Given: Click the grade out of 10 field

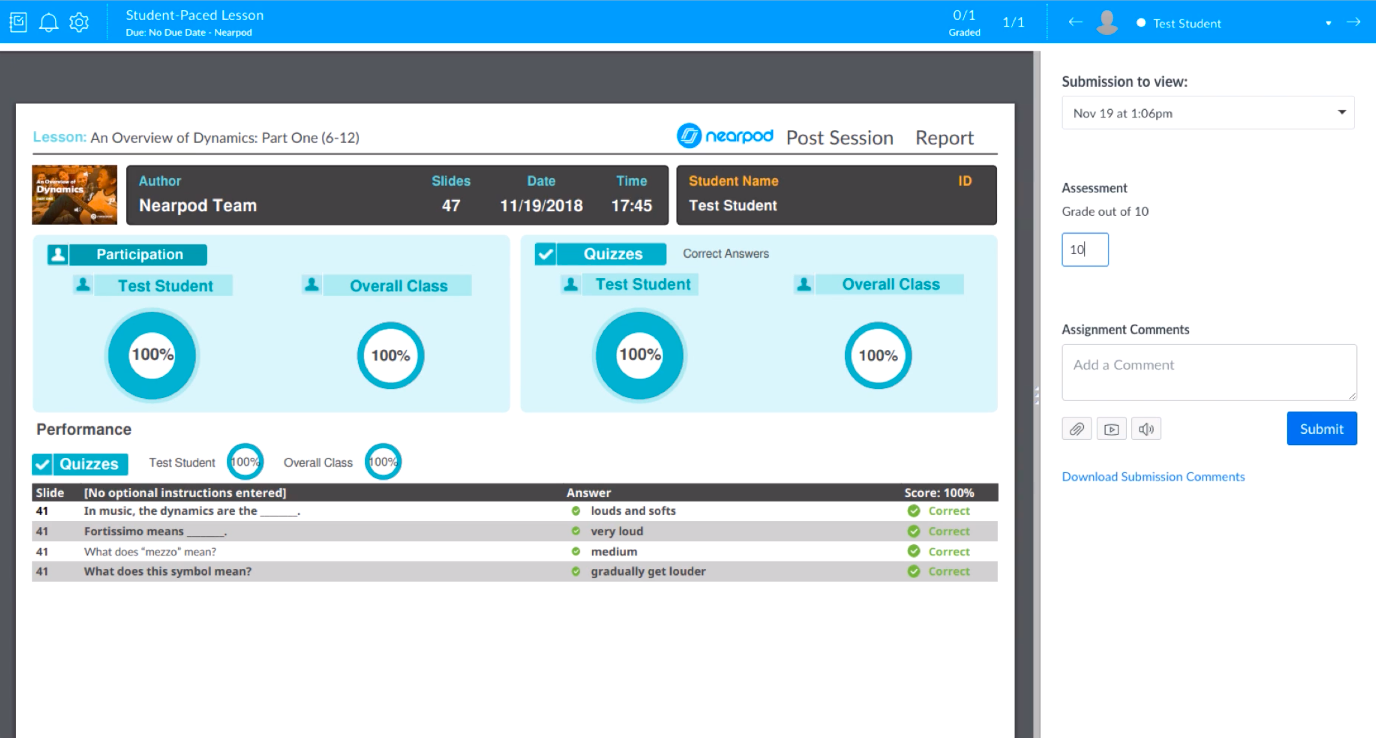Looking at the screenshot, I should click(x=1084, y=250).
